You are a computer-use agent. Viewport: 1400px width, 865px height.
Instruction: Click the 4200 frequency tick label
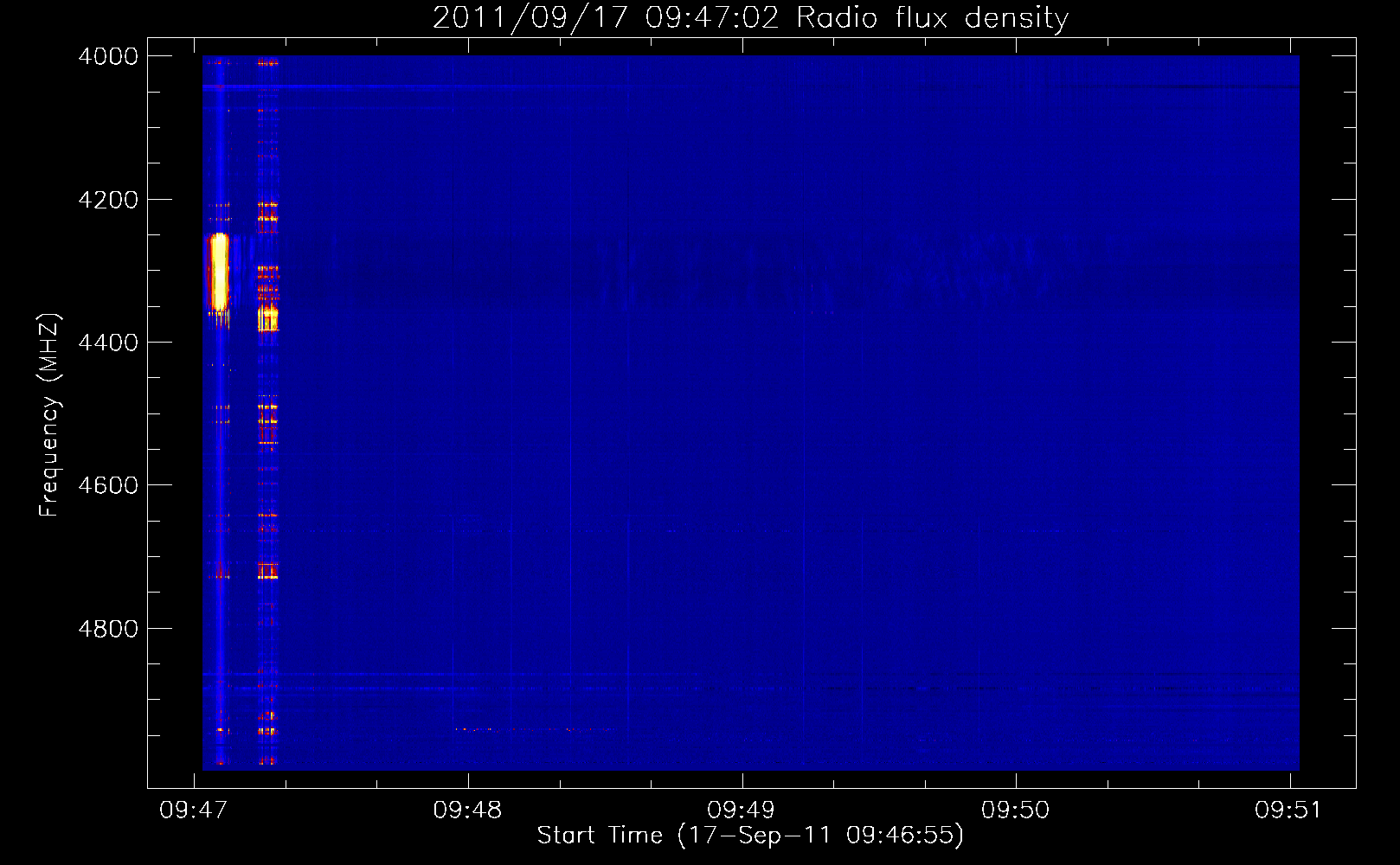coord(108,200)
